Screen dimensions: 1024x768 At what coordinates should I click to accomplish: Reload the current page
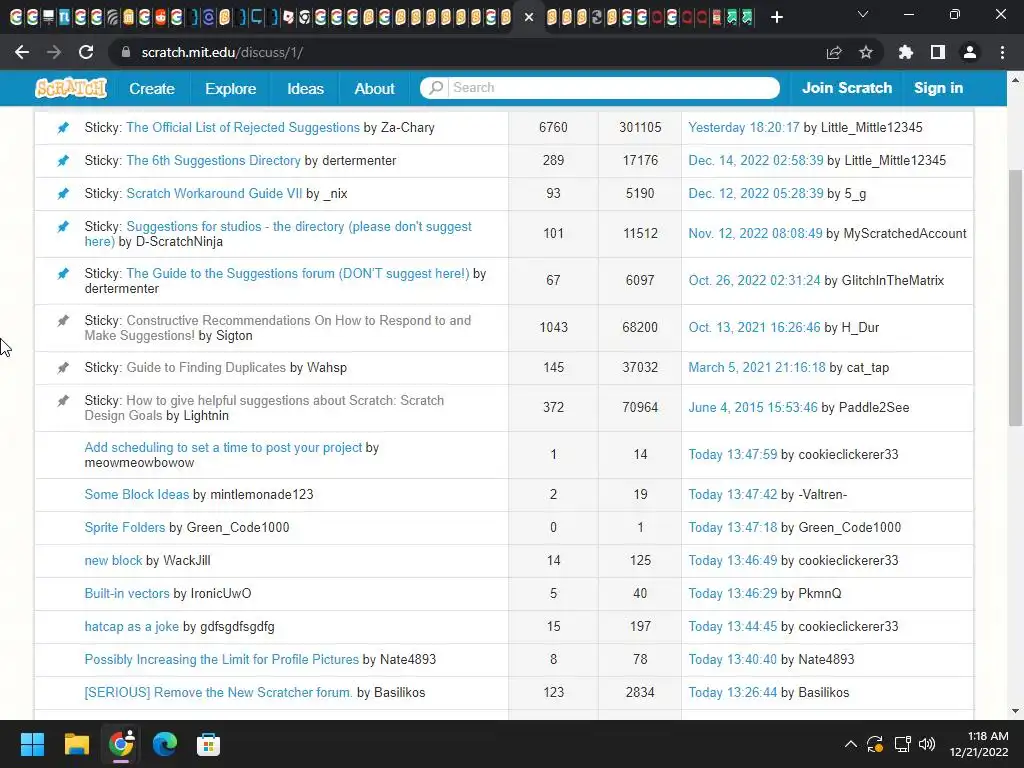[86, 52]
